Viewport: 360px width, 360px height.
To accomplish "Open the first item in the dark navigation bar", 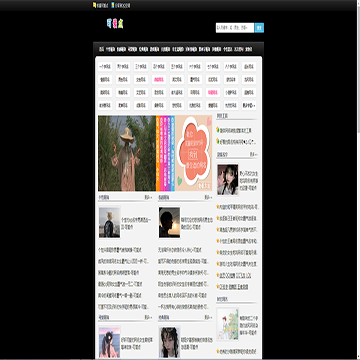I will [101, 49].
